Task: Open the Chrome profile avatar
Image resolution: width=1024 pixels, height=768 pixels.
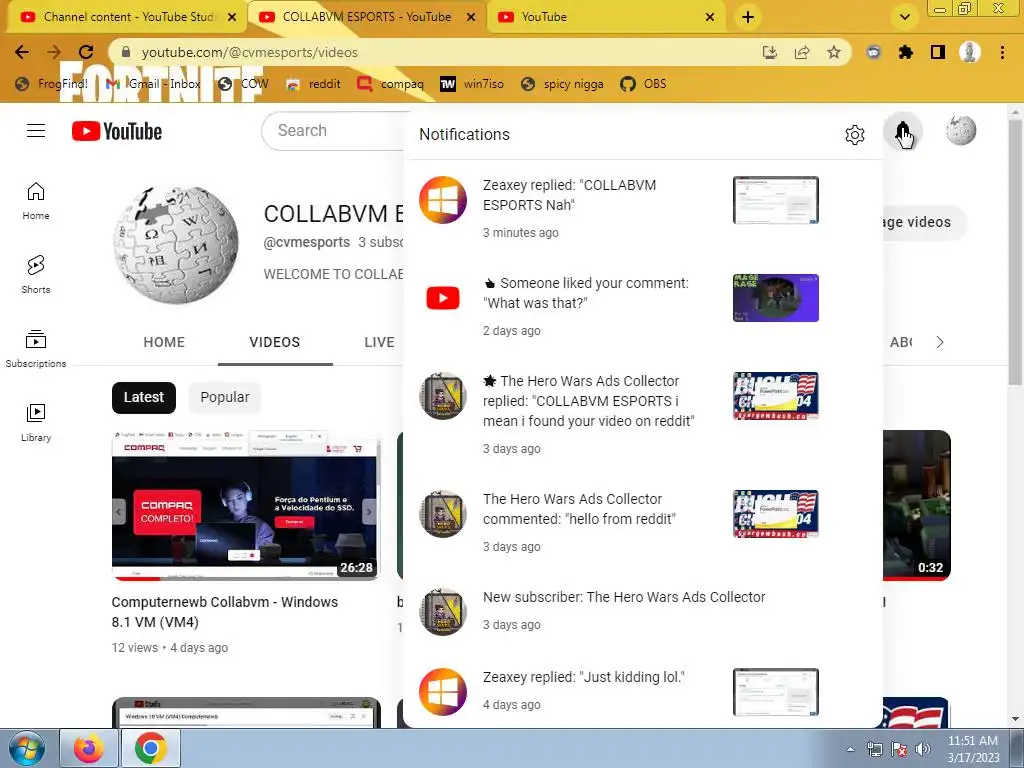Action: coord(970,52)
